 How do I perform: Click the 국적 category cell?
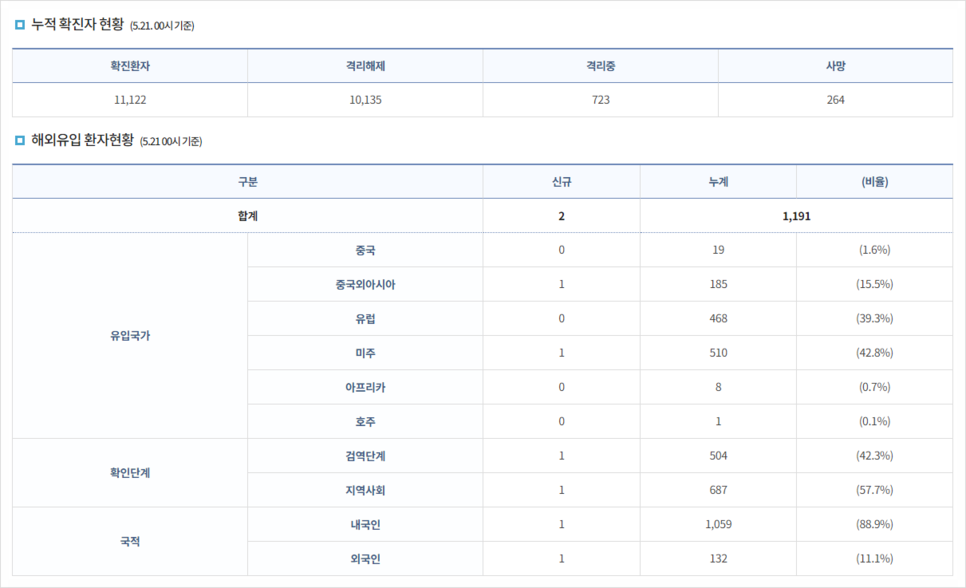[x=130, y=542]
